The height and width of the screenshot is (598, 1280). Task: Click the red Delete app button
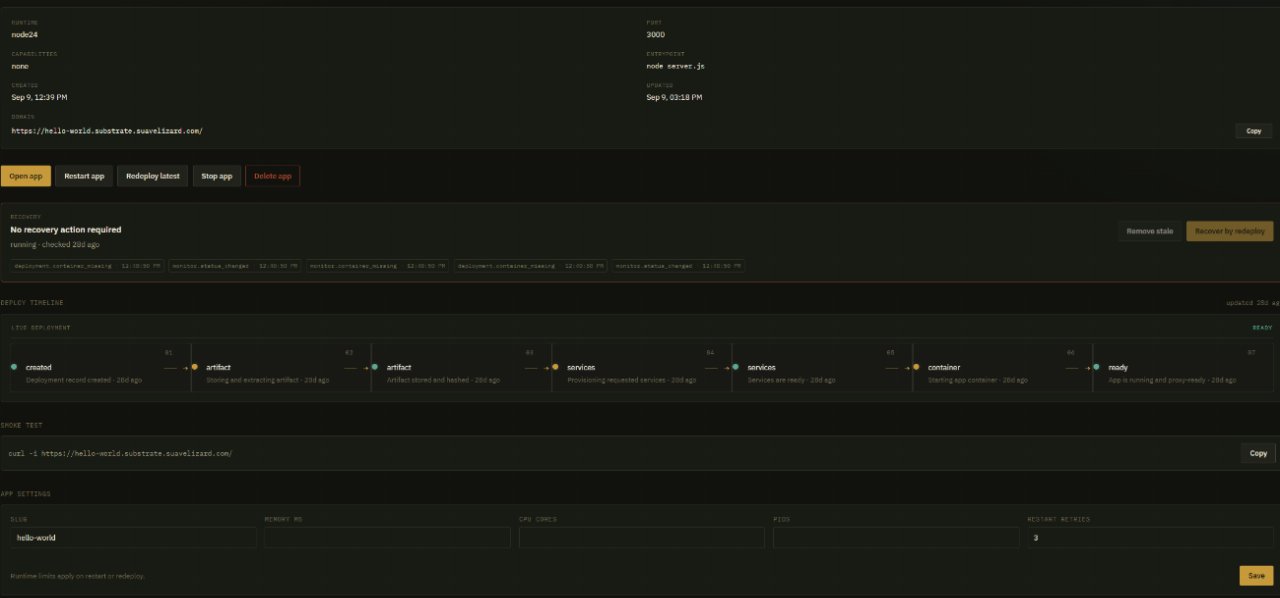(272, 176)
